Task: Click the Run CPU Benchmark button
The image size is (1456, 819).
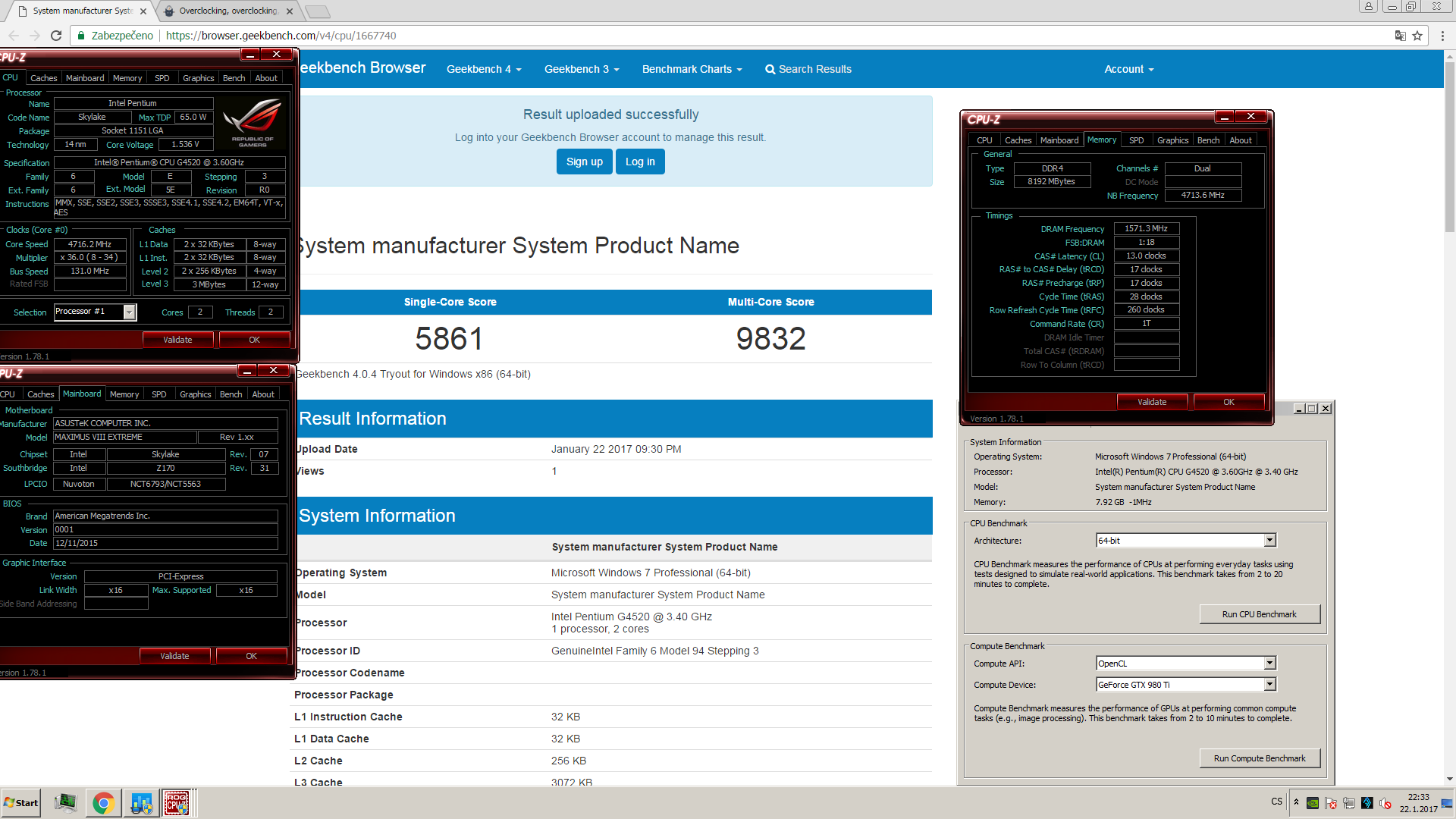Action: coord(1259,614)
